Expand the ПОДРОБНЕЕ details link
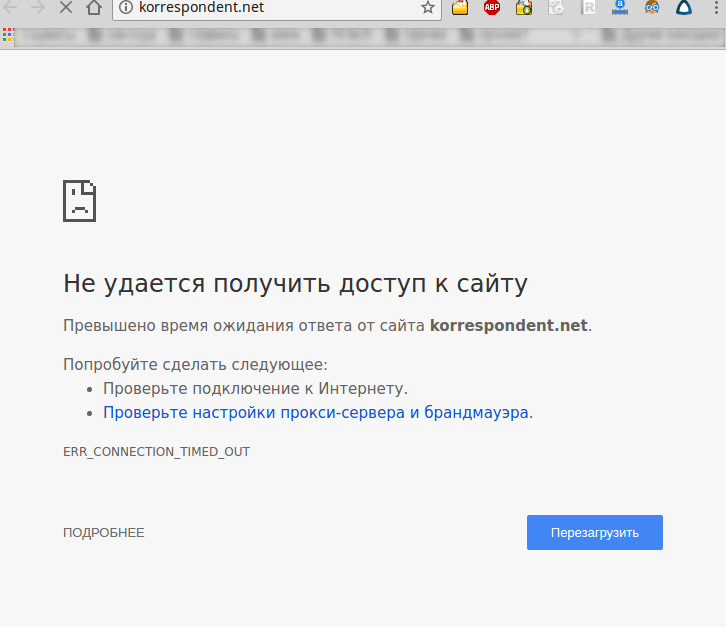Image resolution: width=726 pixels, height=627 pixels. [x=104, y=533]
